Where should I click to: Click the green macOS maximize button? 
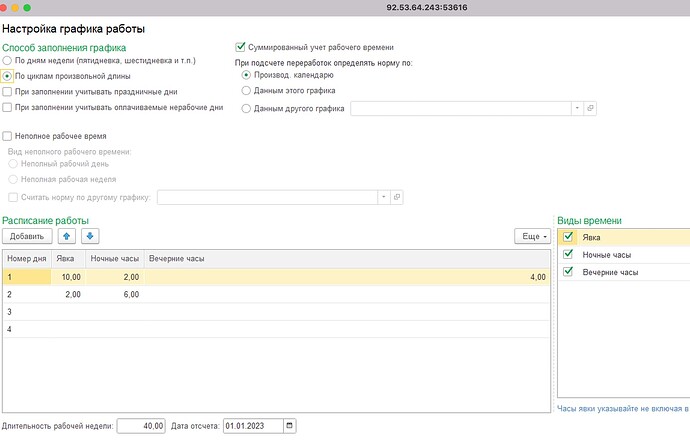click(x=27, y=7)
